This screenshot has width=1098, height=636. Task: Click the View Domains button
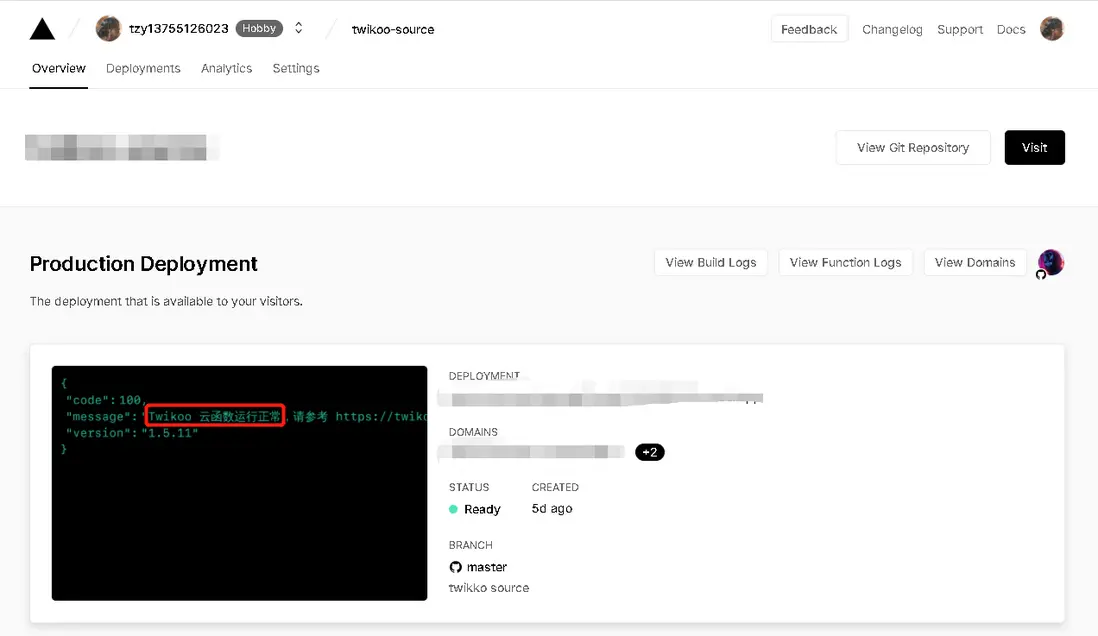point(975,262)
